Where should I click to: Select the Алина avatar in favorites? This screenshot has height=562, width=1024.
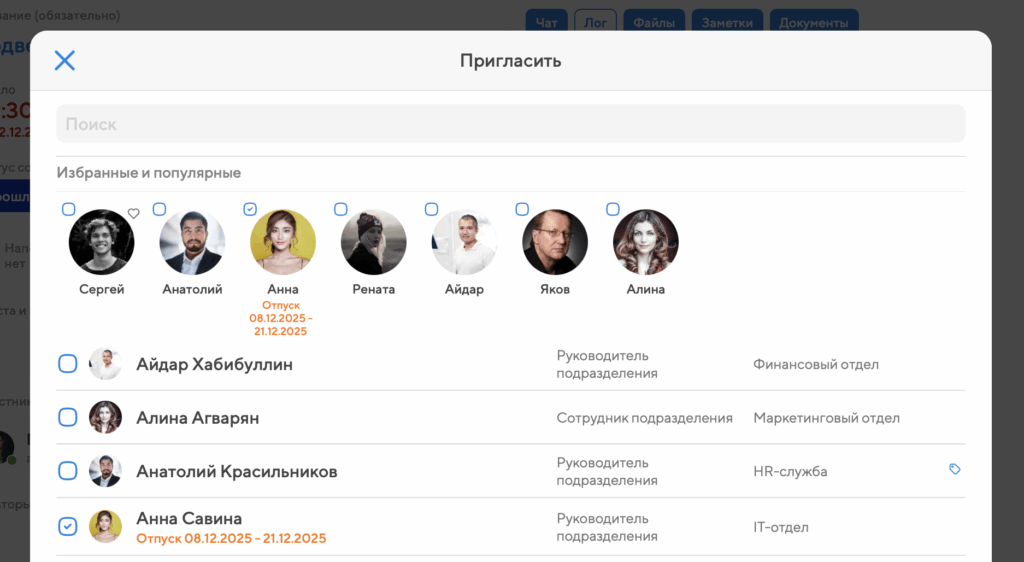coord(645,243)
